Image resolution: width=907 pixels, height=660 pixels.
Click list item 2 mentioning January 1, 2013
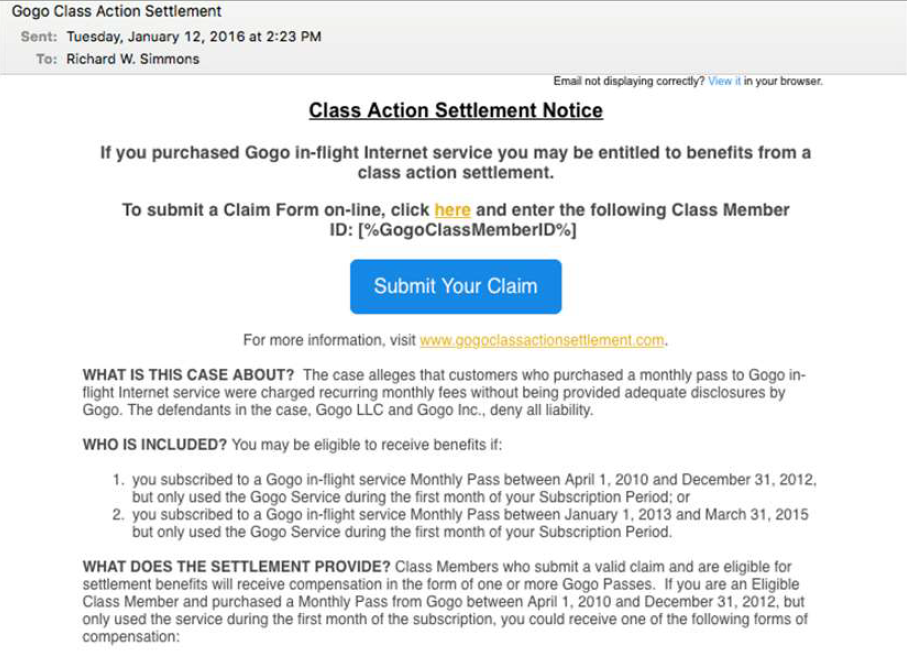tap(460, 523)
